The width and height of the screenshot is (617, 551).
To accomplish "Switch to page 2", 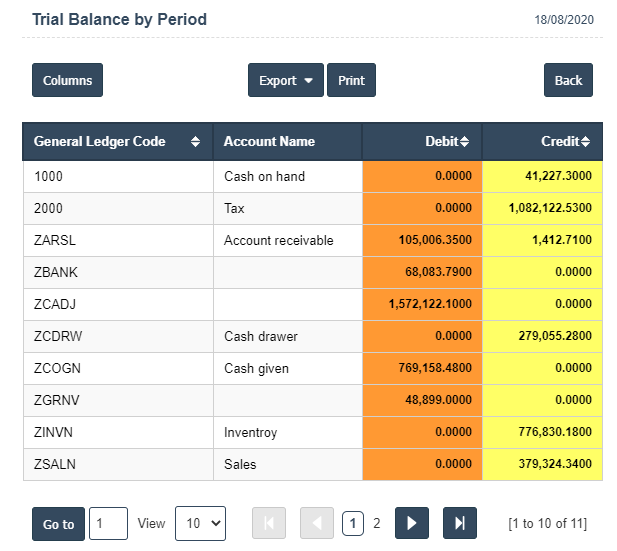I will (377, 523).
